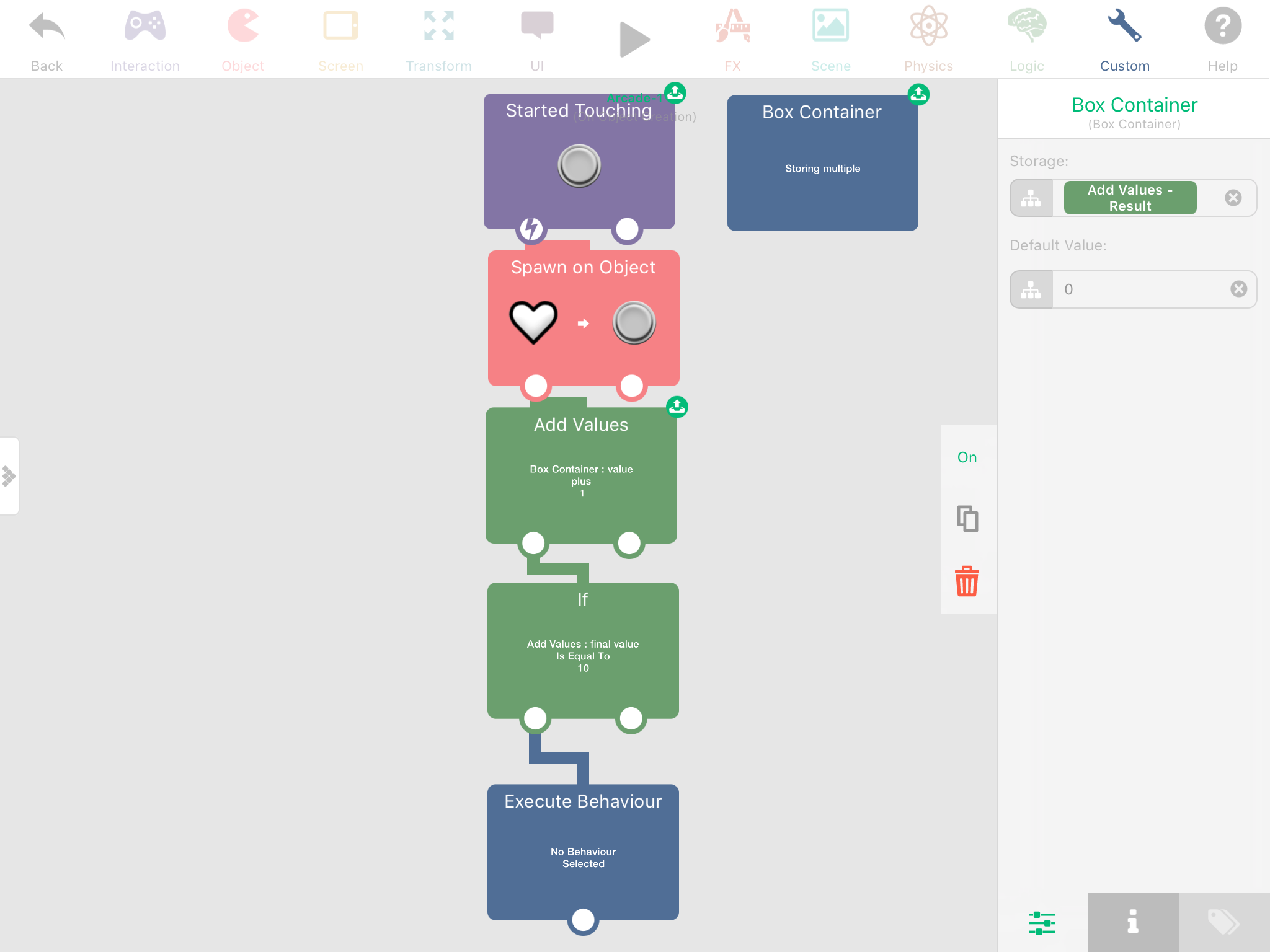
Task: Switch to the info tab
Action: click(x=1133, y=922)
